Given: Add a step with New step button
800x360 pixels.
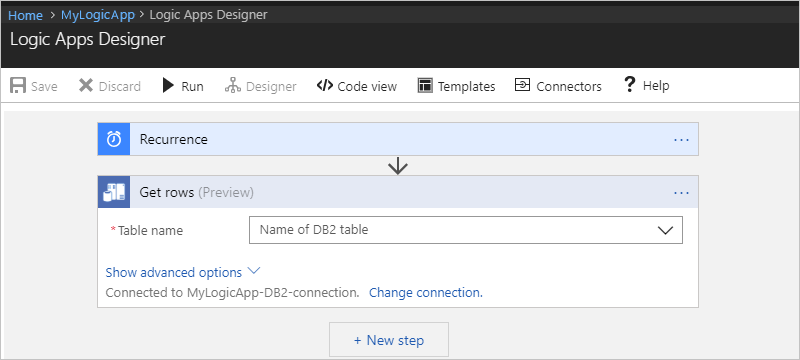Looking at the screenshot, I should [x=389, y=340].
